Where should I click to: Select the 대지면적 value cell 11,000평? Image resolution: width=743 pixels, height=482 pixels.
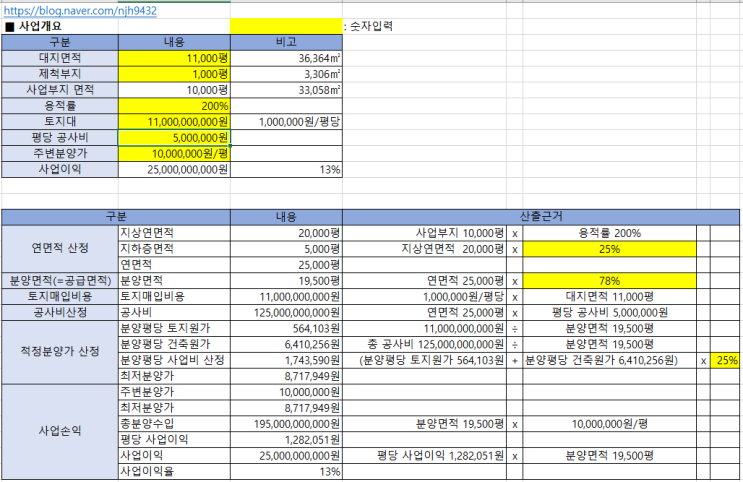(174, 58)
